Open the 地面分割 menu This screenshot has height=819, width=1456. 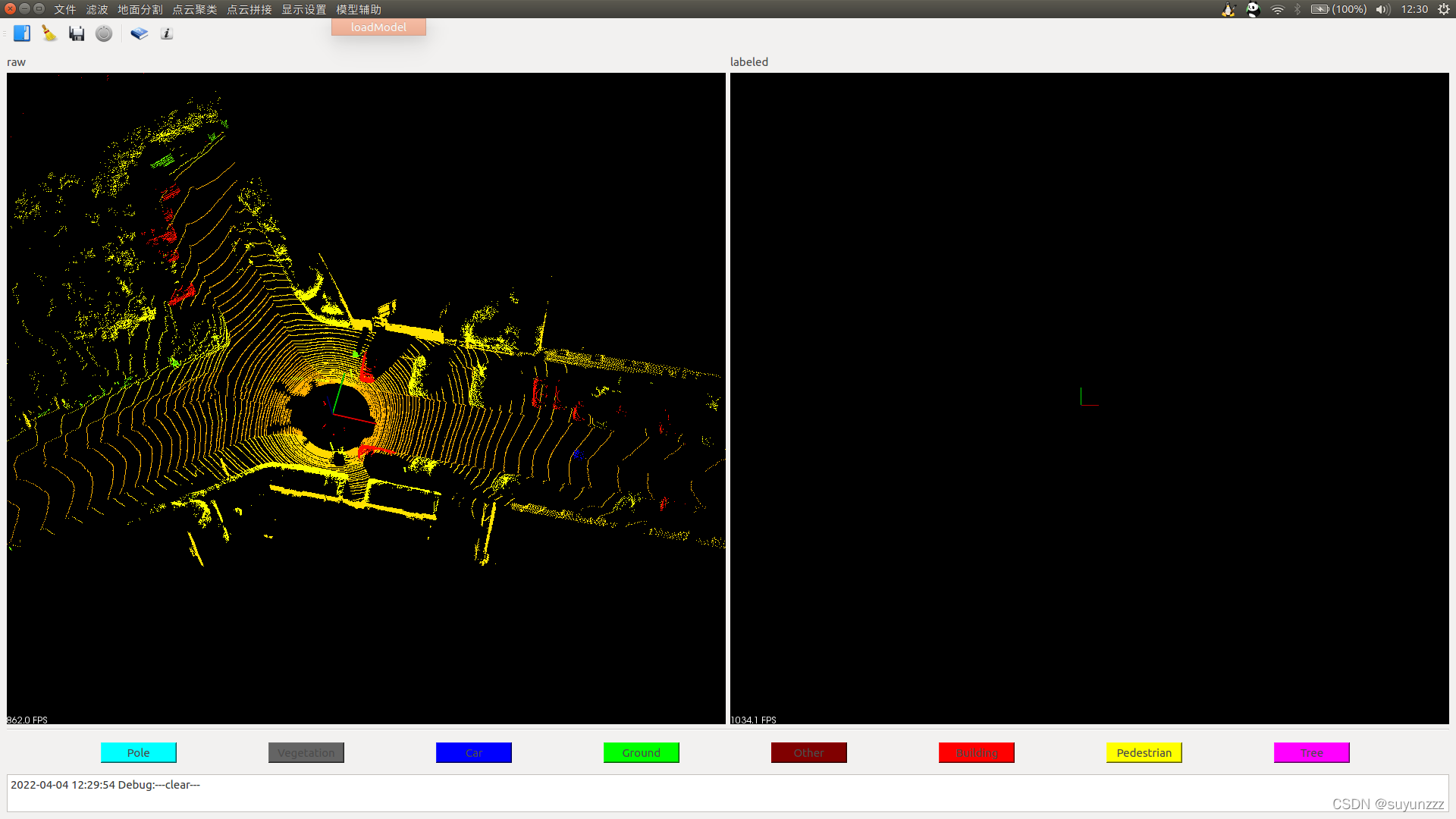coord(139,9)
